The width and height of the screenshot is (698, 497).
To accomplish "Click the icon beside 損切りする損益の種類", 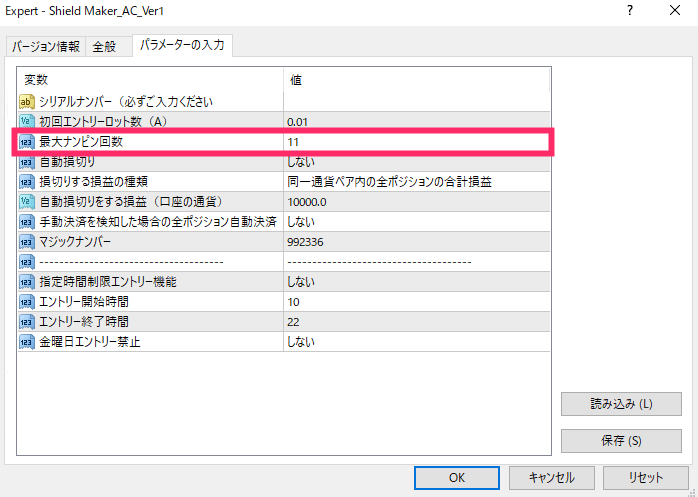I will [27, 182].
